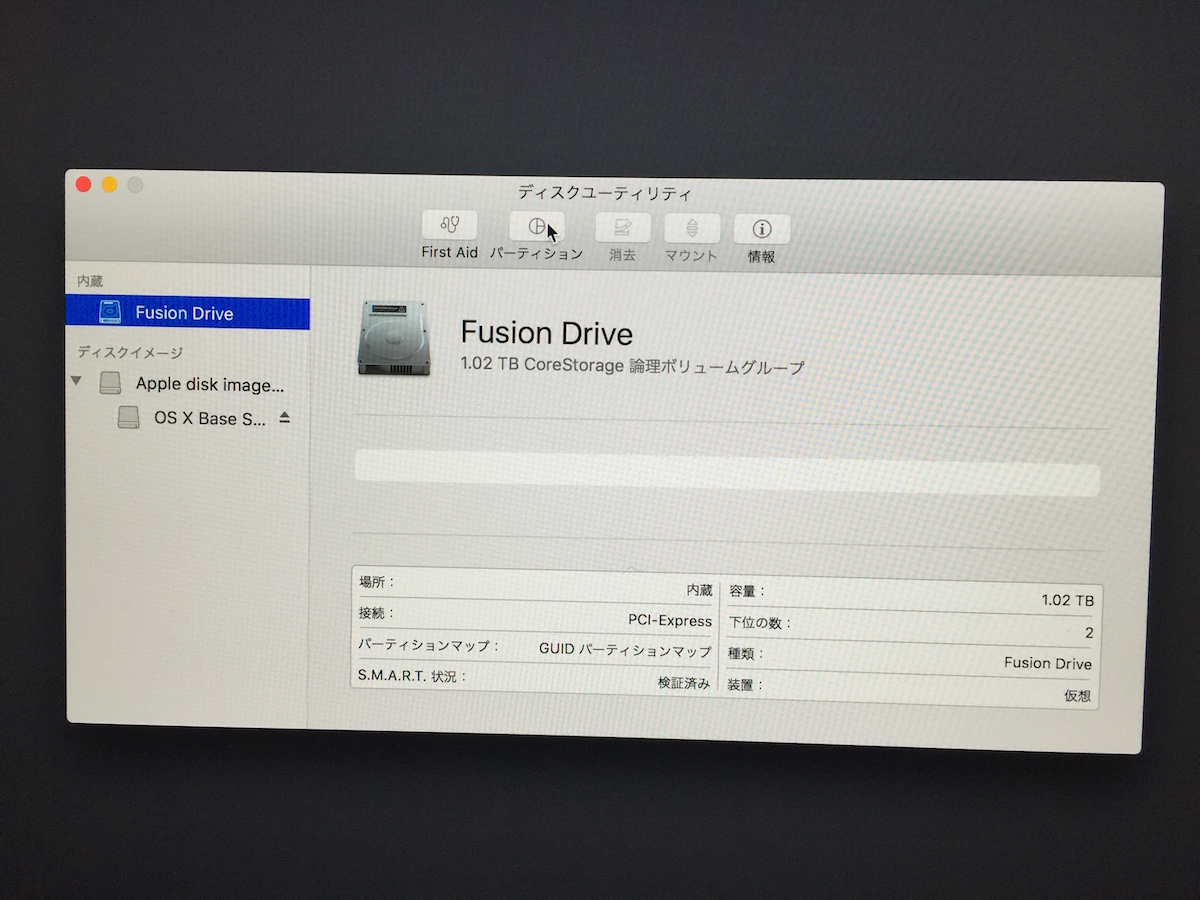Select the Fusion Drive disk icon in sidebar

(x=111, y=312)
